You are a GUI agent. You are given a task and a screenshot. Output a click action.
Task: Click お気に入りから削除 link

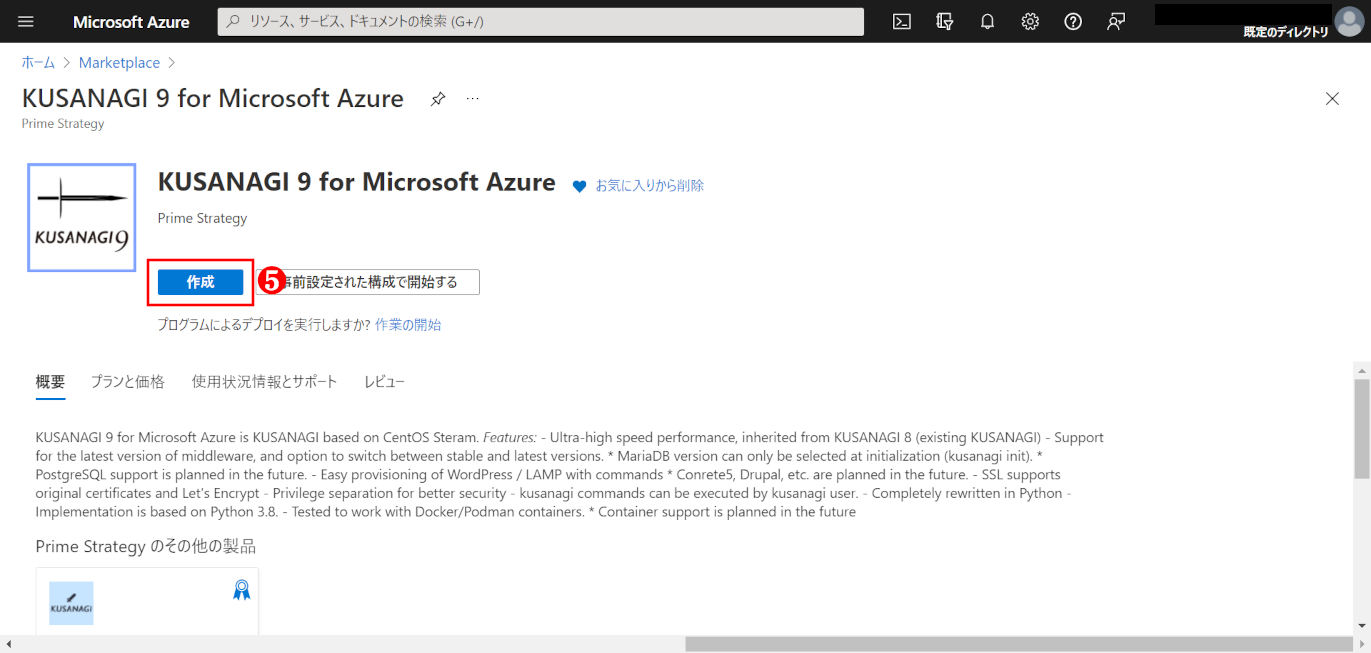650,185
